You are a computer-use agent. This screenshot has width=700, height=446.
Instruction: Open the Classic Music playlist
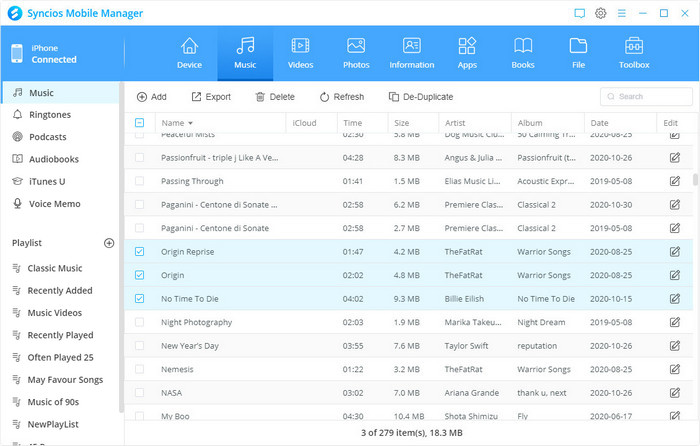(54, 268)
